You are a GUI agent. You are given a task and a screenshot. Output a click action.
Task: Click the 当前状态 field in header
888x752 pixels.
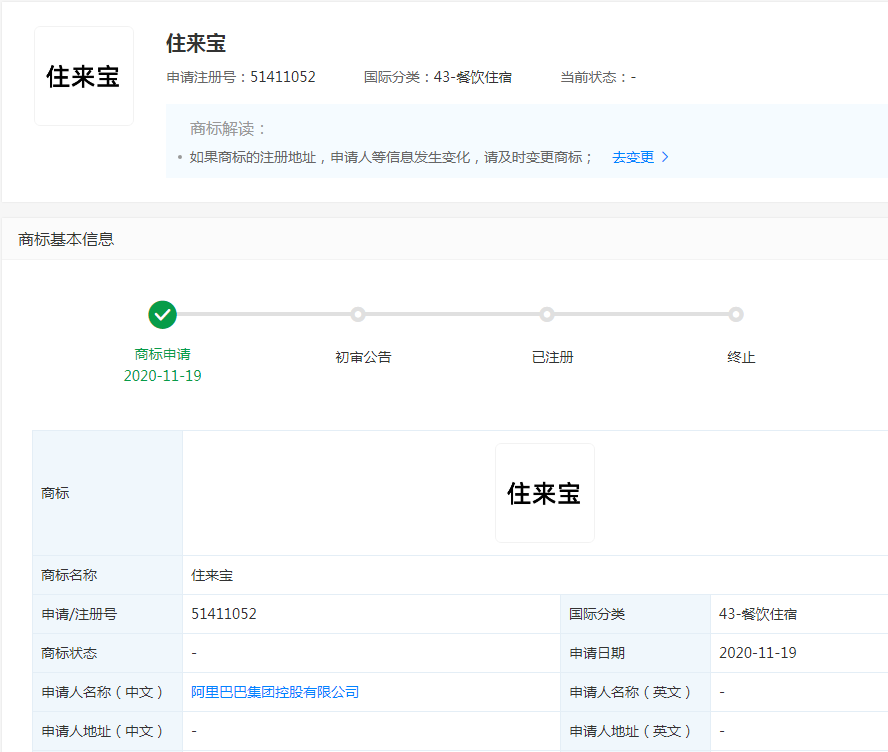(x=600, y=76)
